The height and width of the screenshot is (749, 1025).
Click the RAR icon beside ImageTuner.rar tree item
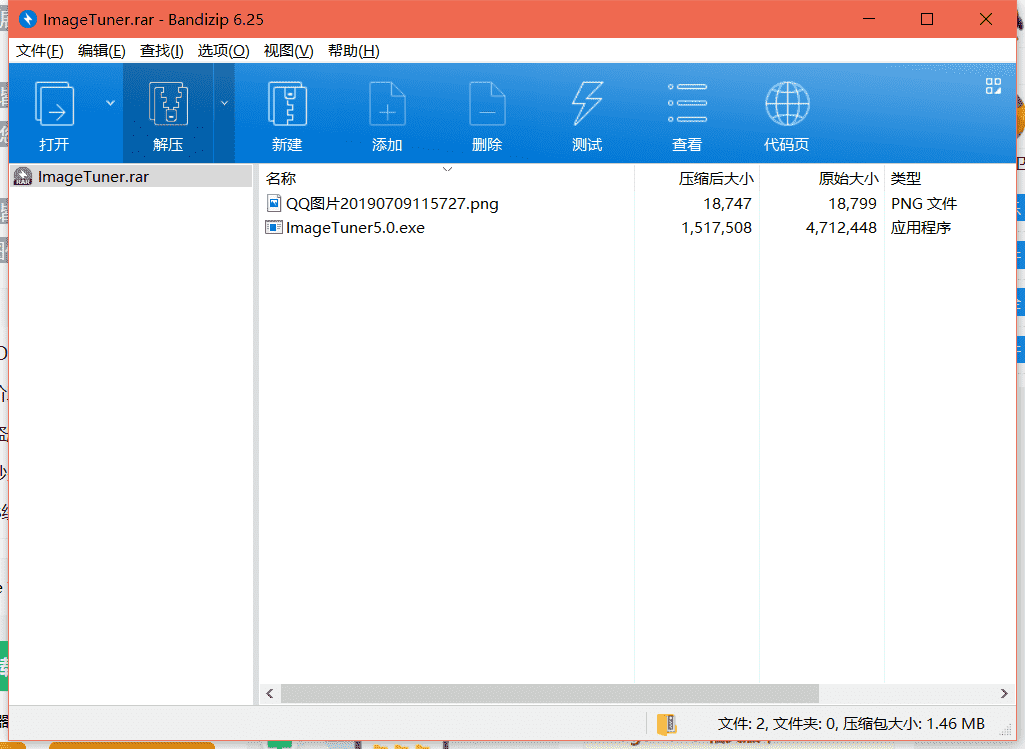[23, 176]
